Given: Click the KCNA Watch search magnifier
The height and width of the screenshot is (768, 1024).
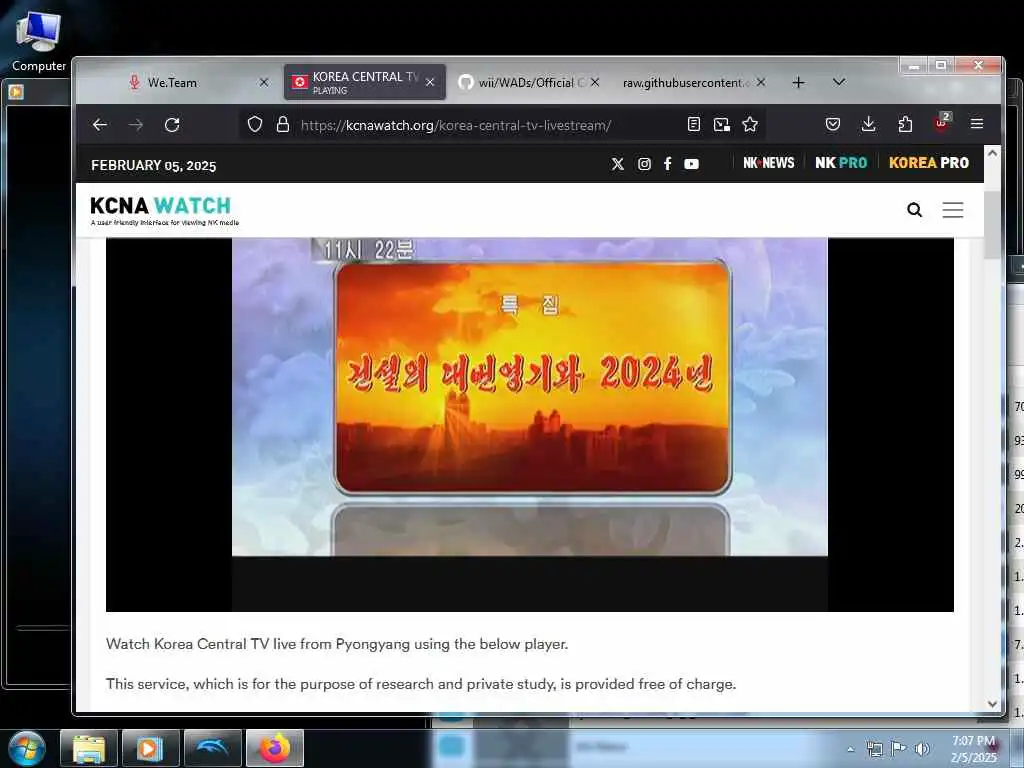Looking at the screenshot, I should pos(914,210).
